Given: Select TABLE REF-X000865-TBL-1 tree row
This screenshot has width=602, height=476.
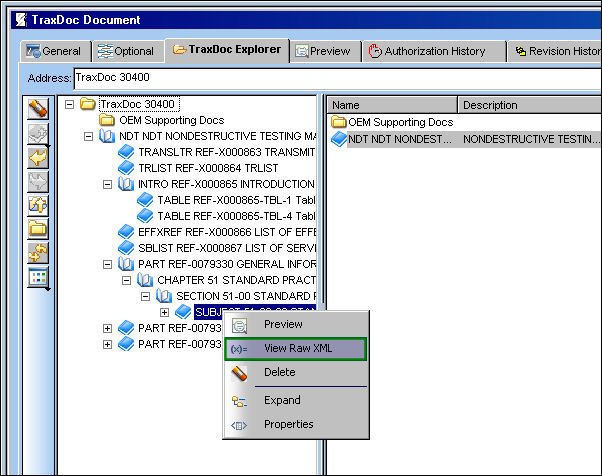Looking at the screenshot, I should tap(227, 200).
